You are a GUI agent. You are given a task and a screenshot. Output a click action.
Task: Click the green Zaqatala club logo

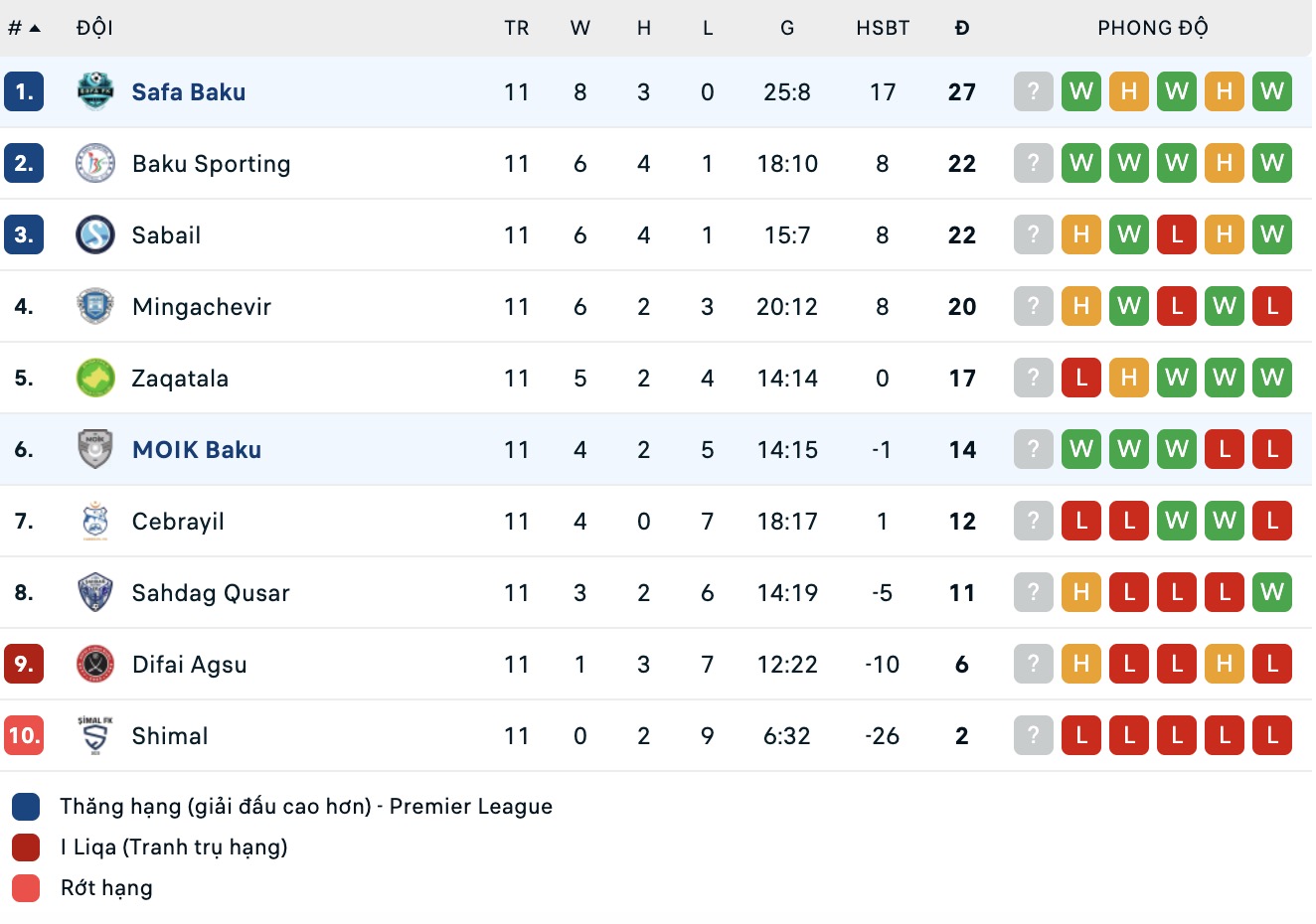coord(94,378)
